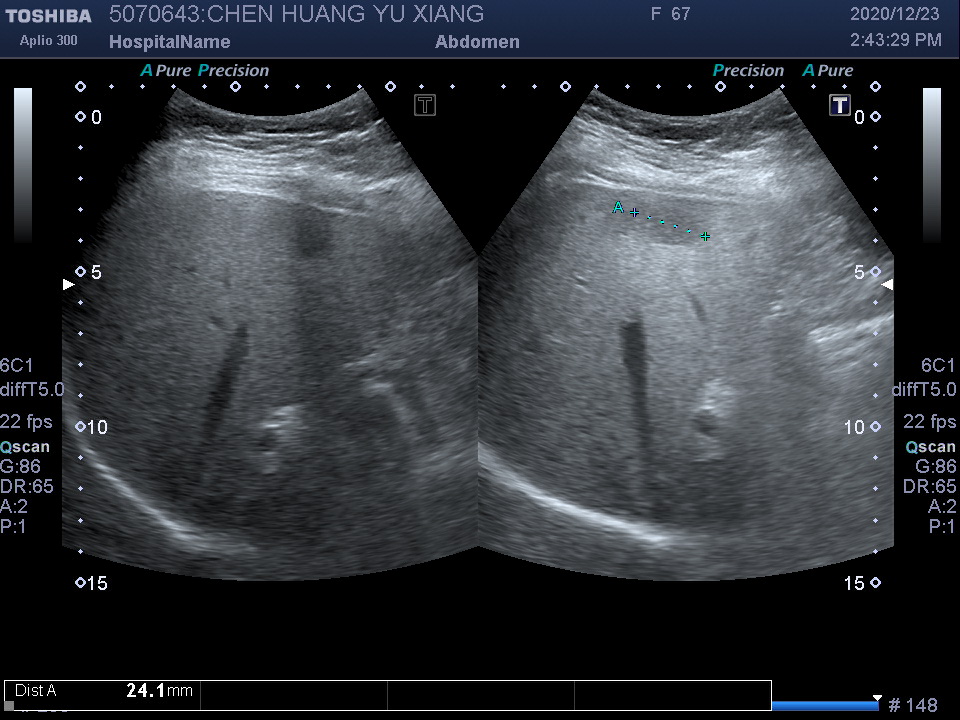Click the blue cine frame progress bar

pos(825,706)
